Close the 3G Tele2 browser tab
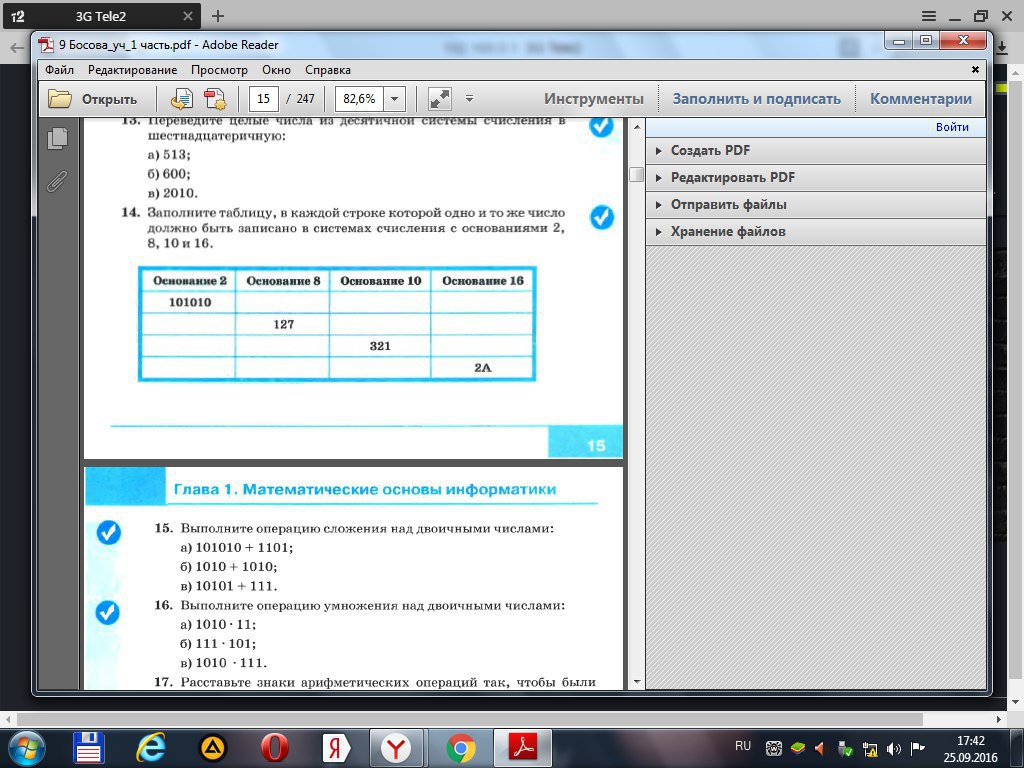The height and width of the screenshot is (768, 1024). pyautogui.click(x=187, y=16)
